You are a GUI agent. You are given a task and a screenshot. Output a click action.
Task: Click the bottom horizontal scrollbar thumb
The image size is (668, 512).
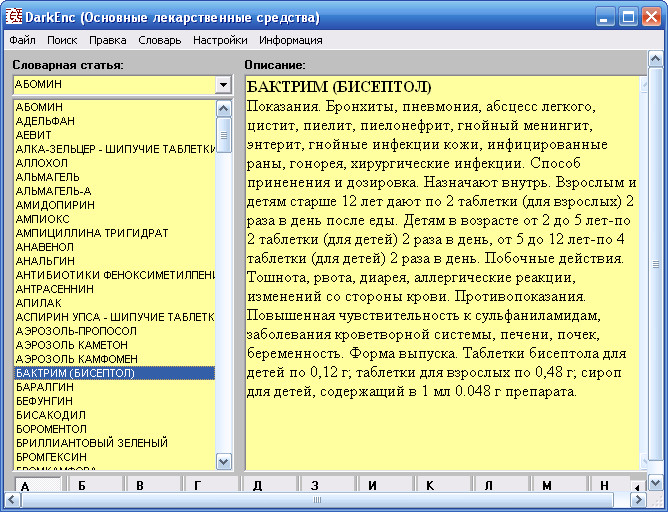(318, 500)
